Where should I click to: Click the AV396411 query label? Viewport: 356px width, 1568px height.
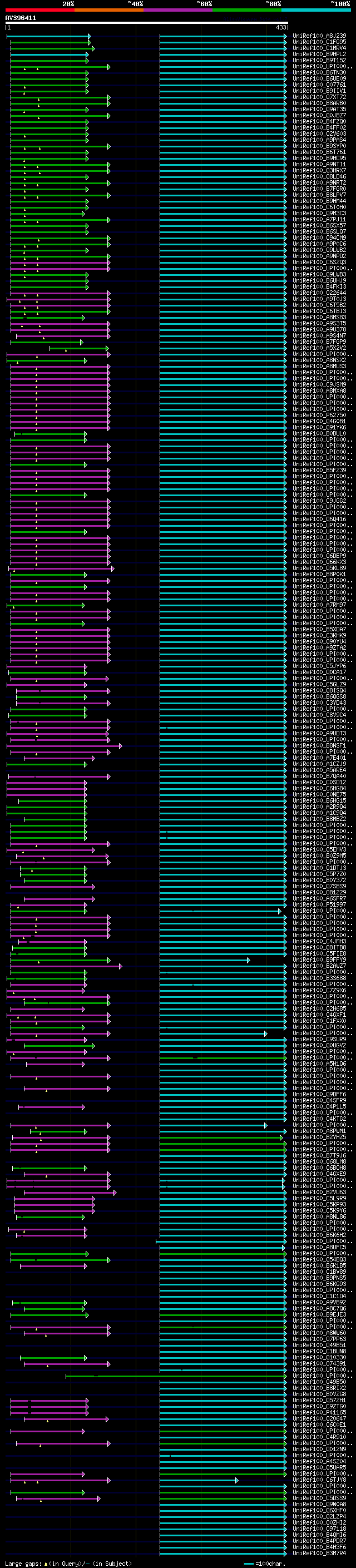pos(21,18)
